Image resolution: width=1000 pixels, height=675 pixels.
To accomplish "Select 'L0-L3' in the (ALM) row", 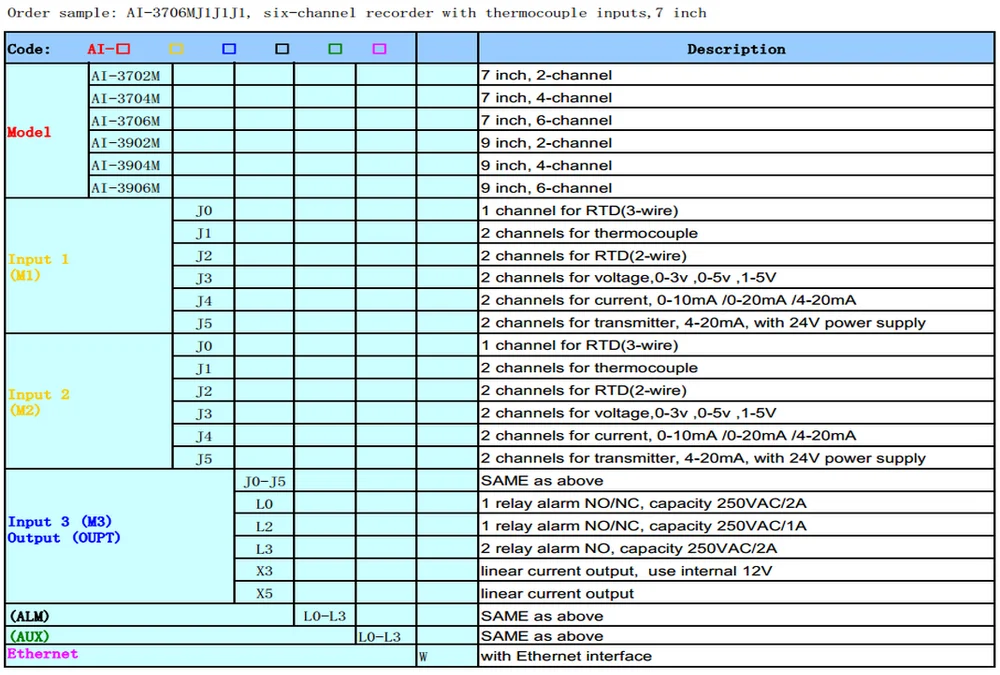I will (325, 616).
